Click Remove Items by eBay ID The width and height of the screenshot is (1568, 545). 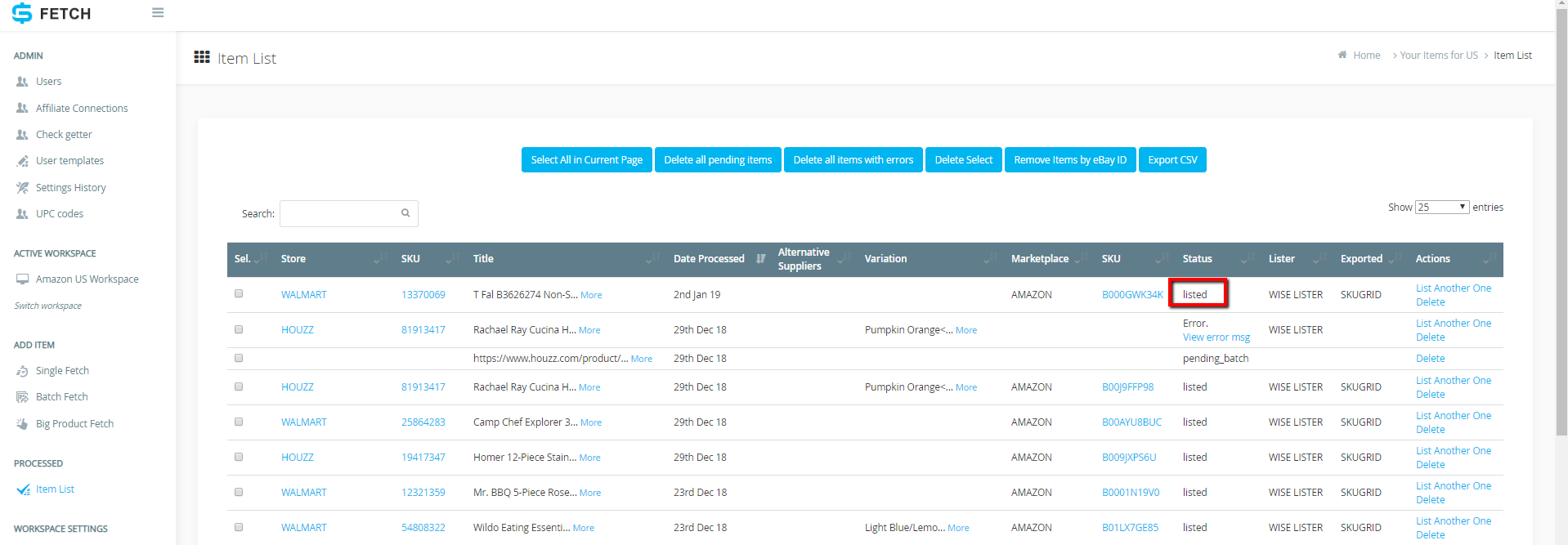point(1070,160)
